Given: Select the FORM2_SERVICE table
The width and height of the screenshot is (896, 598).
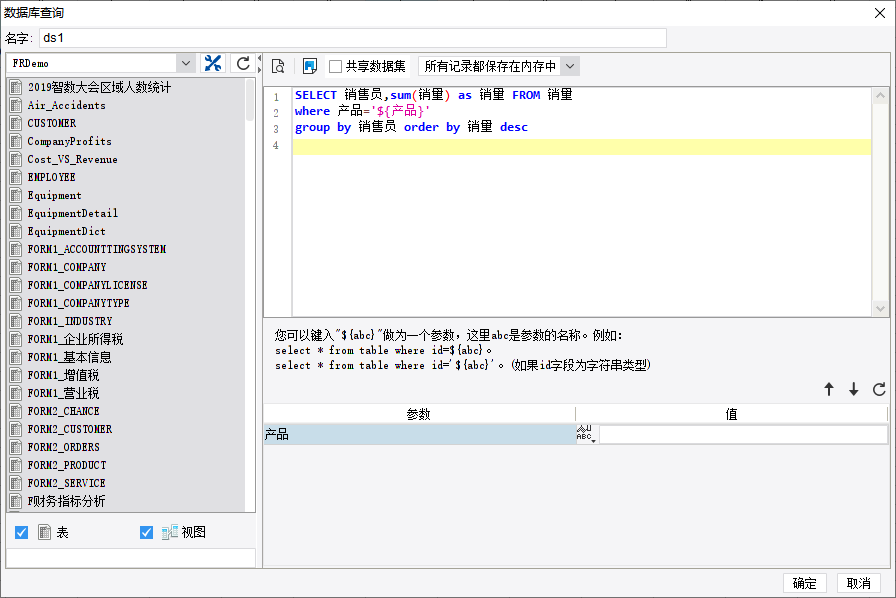Looking at the screenshot, I should click(x=66, y=483).
